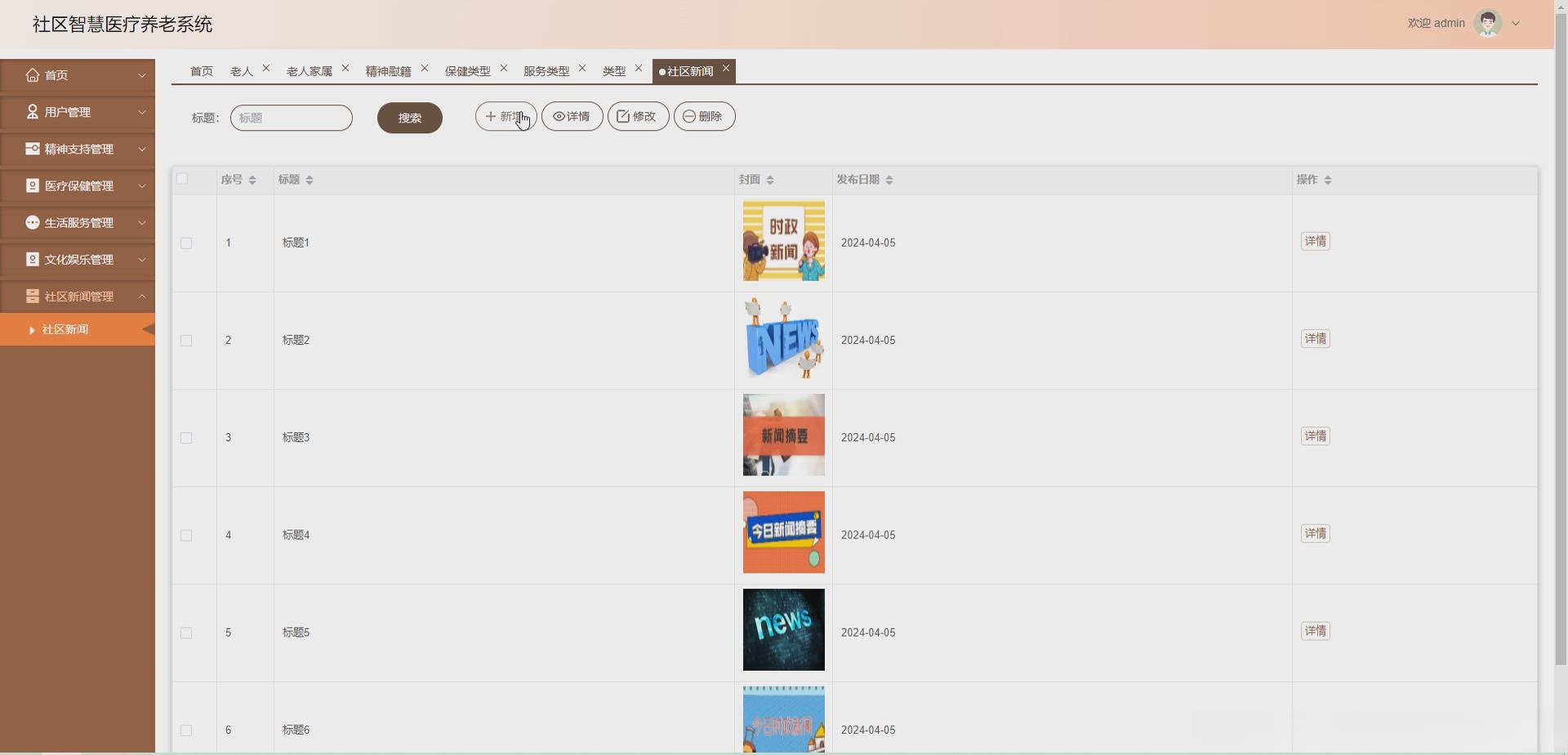The height and width of the screenshot is (755, 1568).
Task: Click the 新闻摘要 cover thumbnail of 标题3
Action: [x=784, y=435]
